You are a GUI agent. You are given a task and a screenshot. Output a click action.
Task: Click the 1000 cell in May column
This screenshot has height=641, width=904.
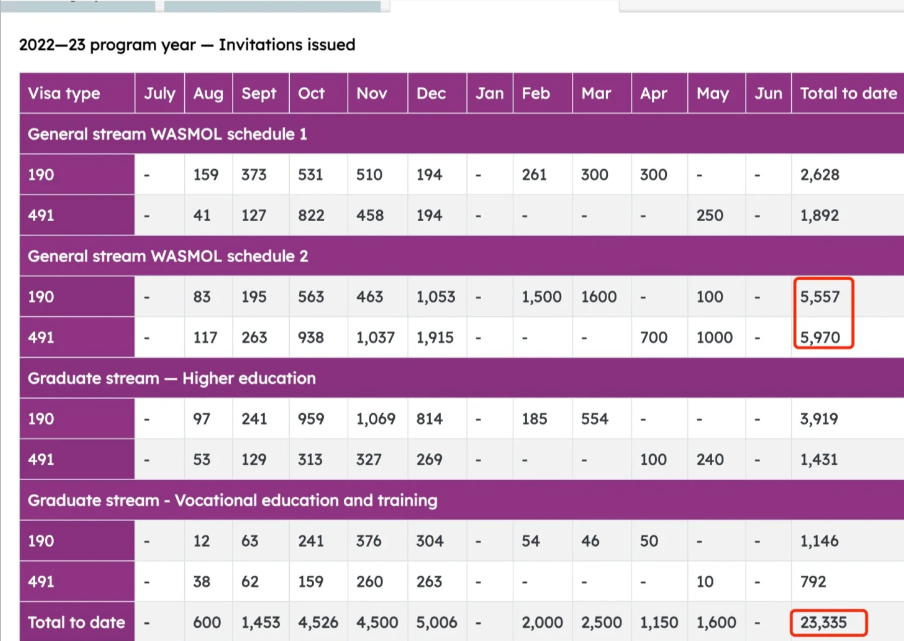click(x=716, y=338)
